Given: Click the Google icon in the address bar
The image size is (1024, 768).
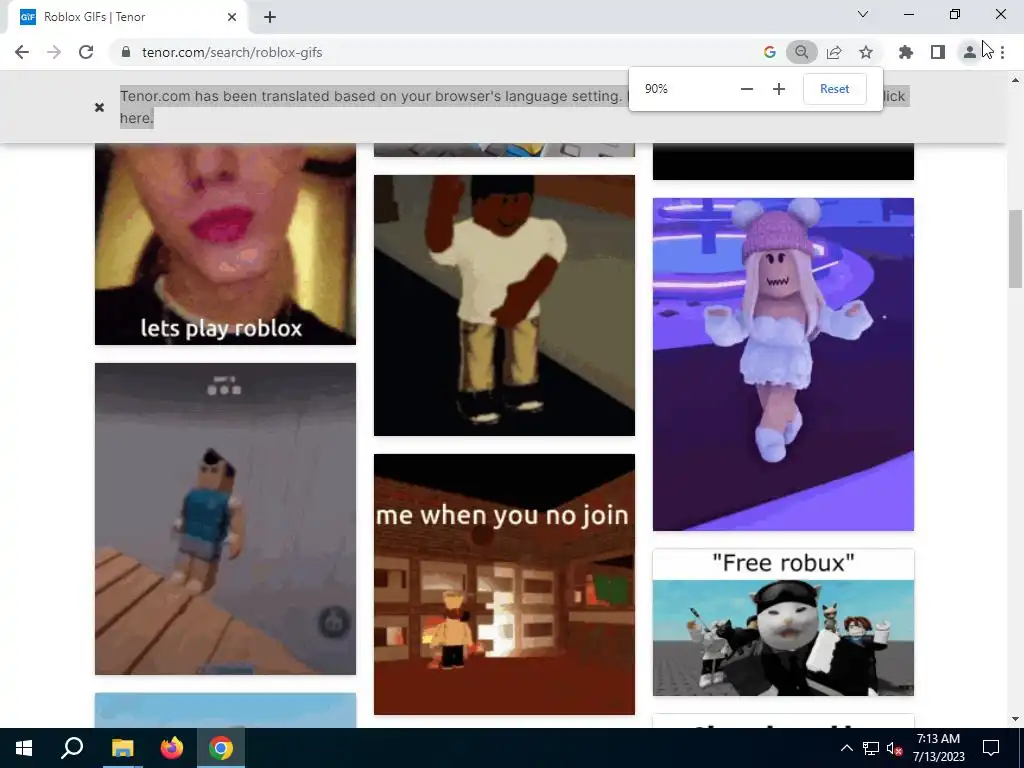Looking at the screenshot, I should point(770,52).
